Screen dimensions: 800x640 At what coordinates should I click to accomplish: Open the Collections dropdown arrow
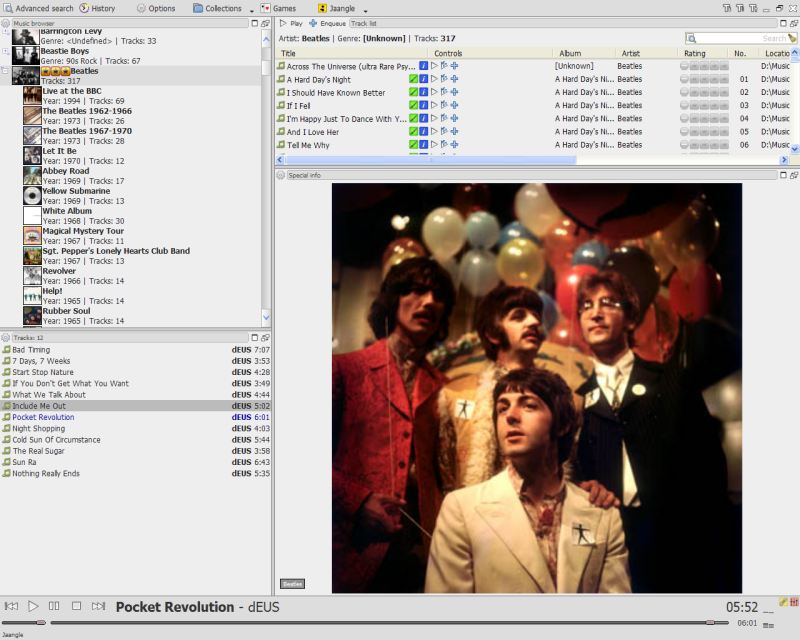251,9
